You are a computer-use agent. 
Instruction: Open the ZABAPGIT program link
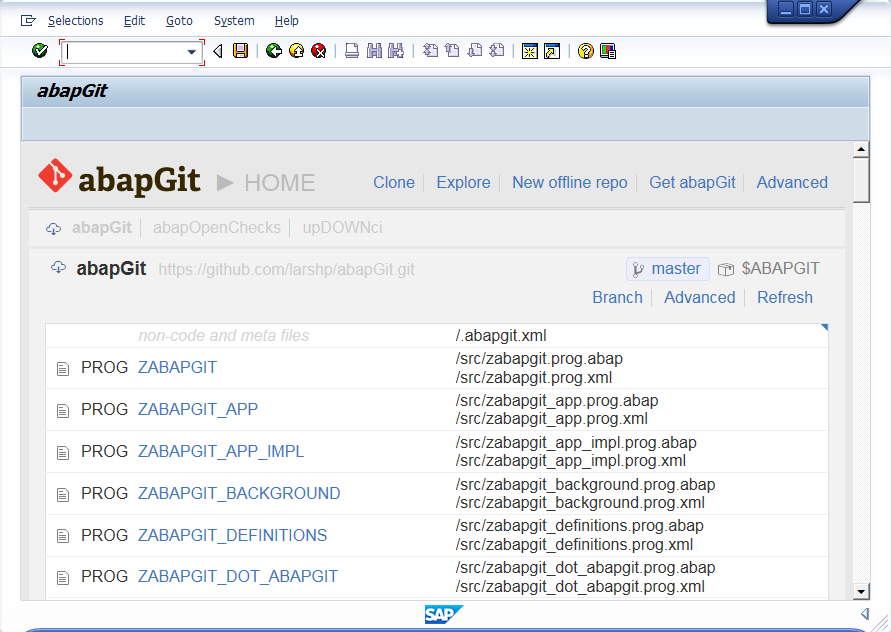[x=177, y=368]
